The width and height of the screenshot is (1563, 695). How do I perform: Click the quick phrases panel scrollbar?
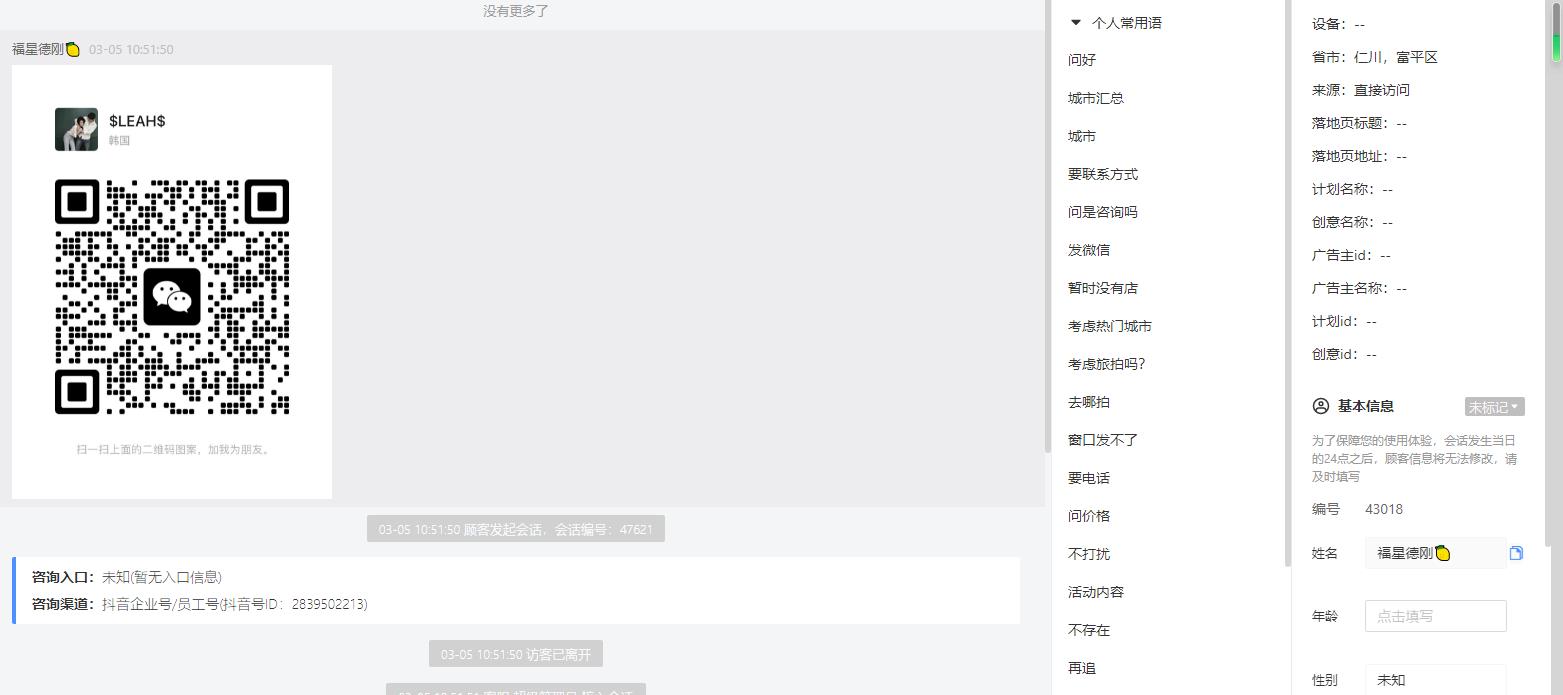[1287, 285]
